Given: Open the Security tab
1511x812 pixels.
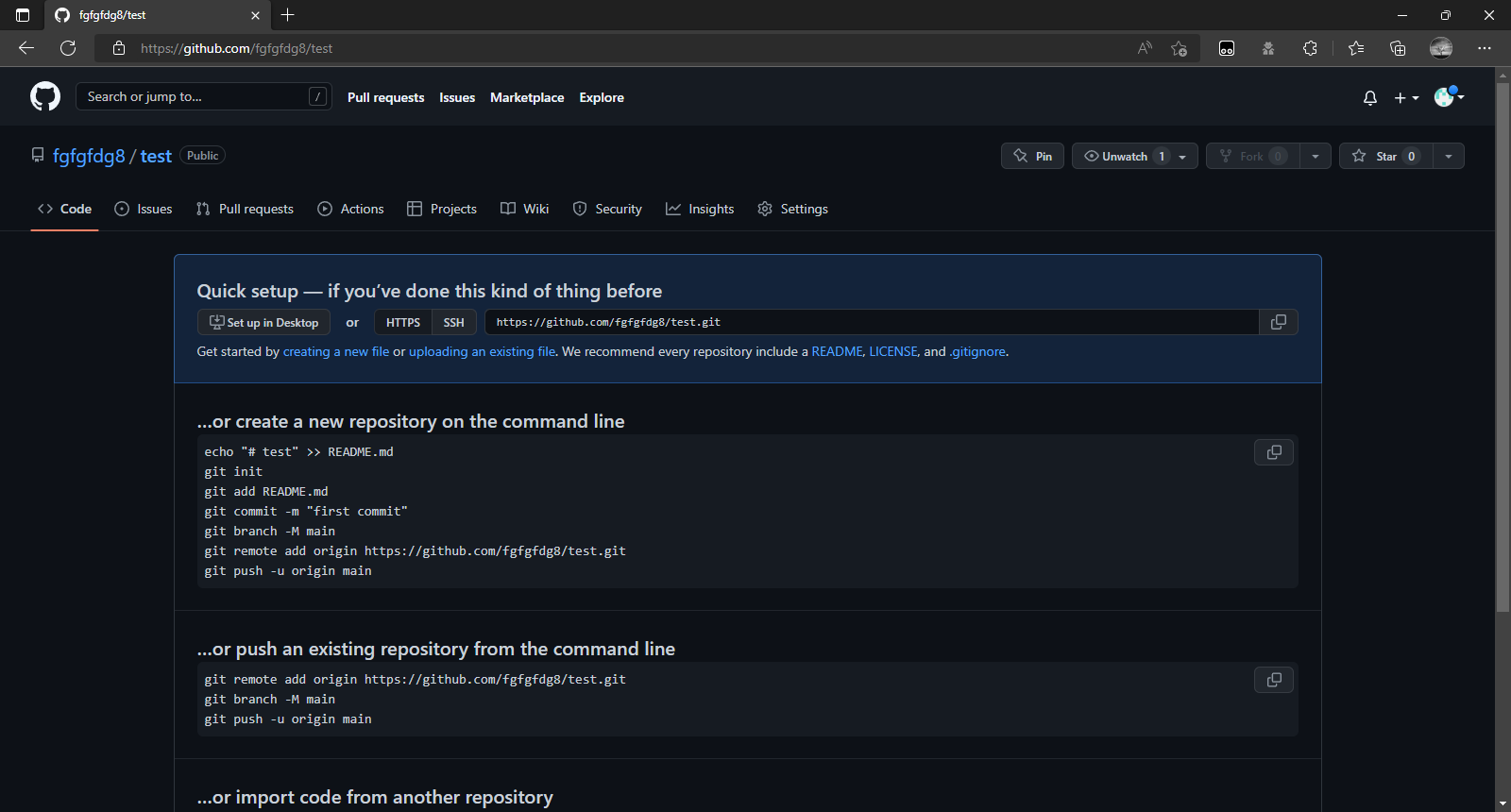Looking at the screenshot, I should pyautogui.click(x=607, y=209).
